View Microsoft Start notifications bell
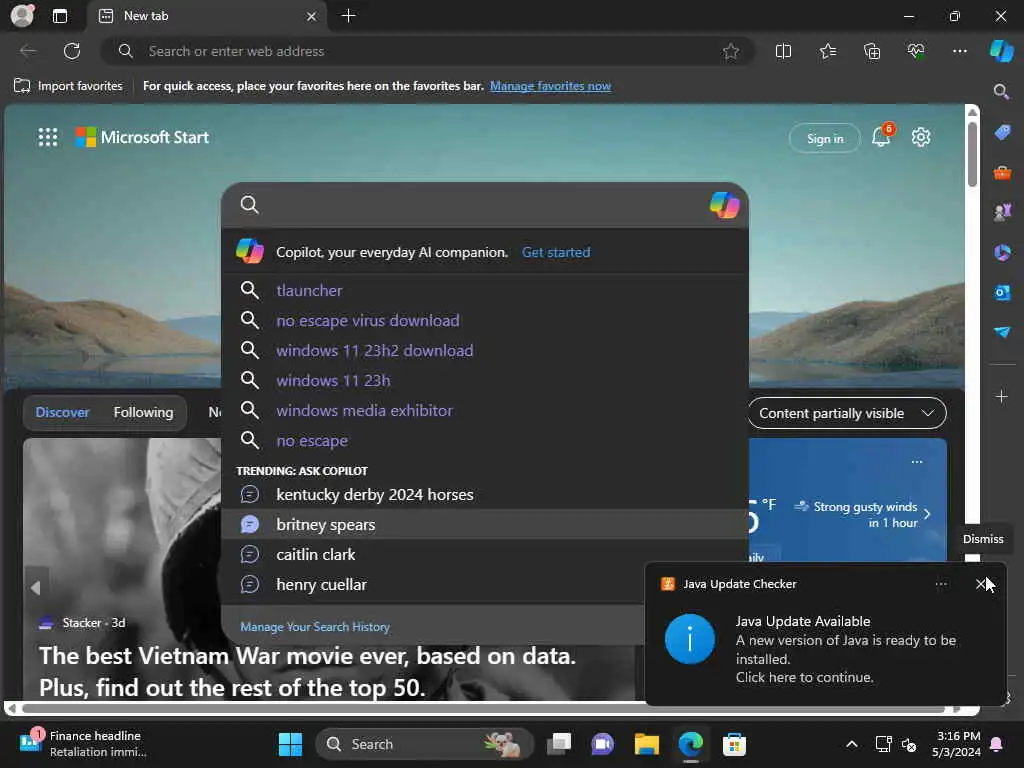Viewport: 1024px width, 768px height. point(881,136)
